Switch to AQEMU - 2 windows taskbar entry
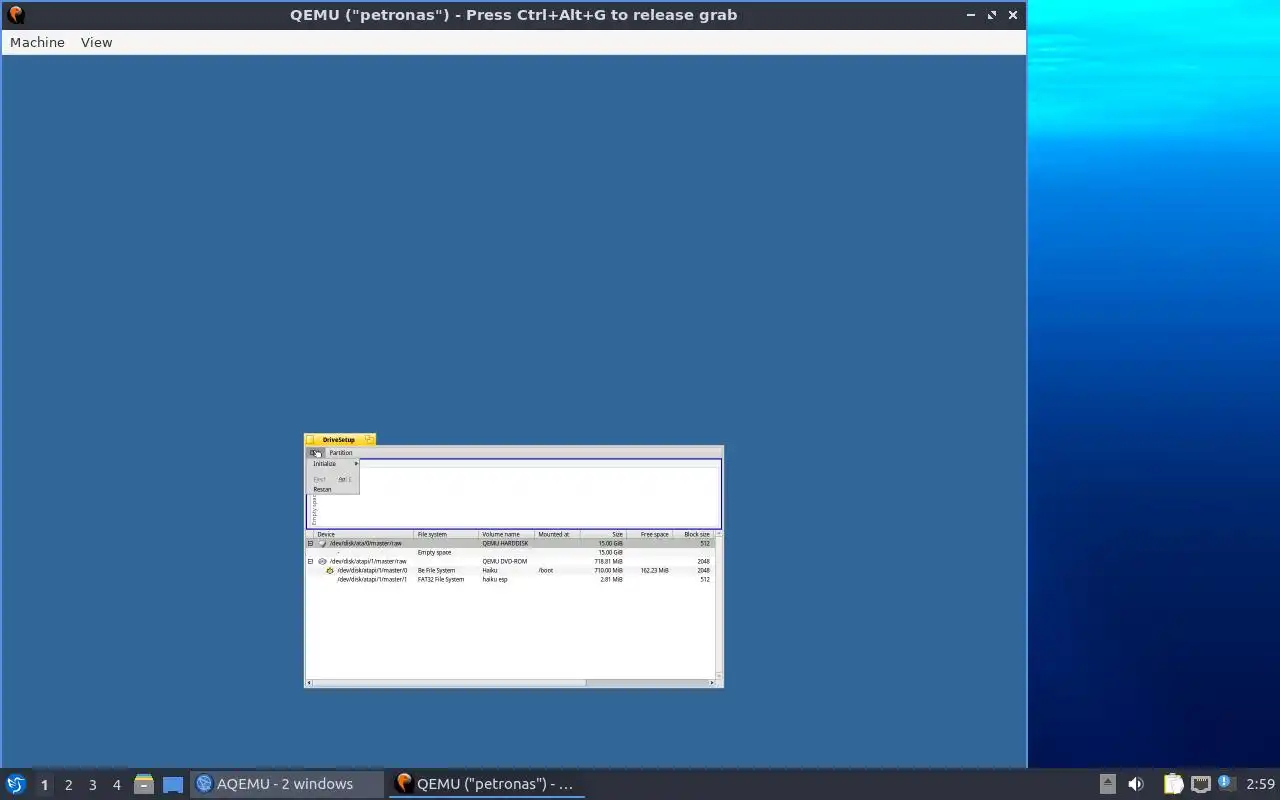This screenshot has height=800, width=1280. pos(286,784)
